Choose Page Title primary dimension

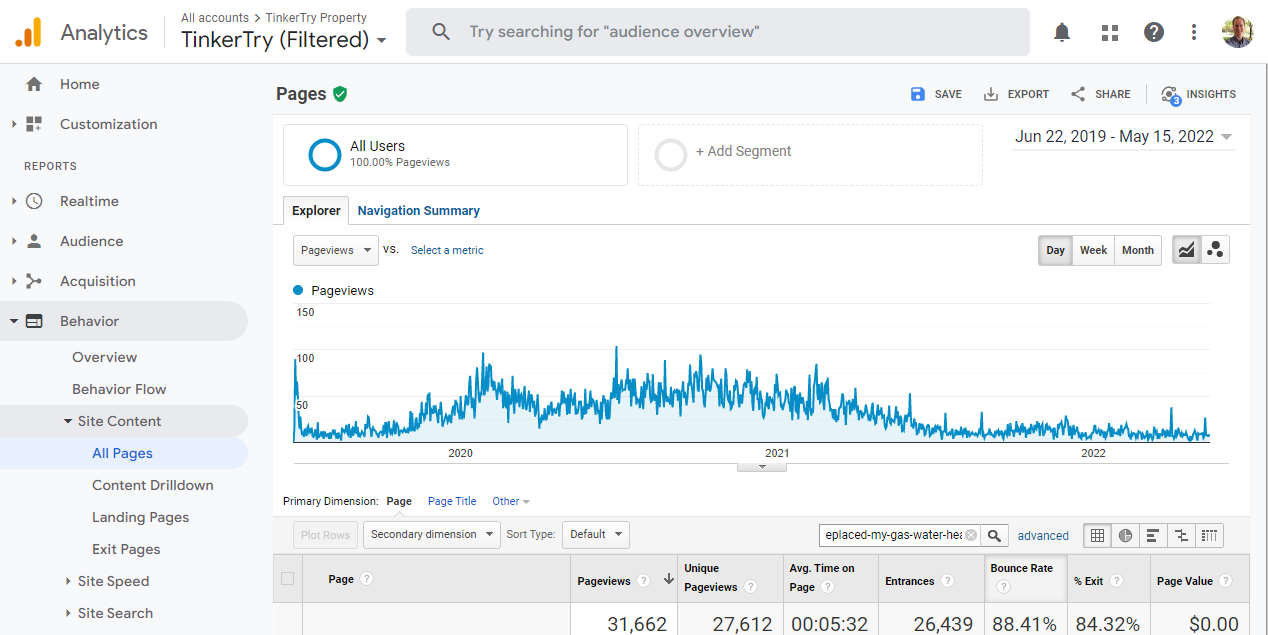pyautogui.click(x=452, y=501)
